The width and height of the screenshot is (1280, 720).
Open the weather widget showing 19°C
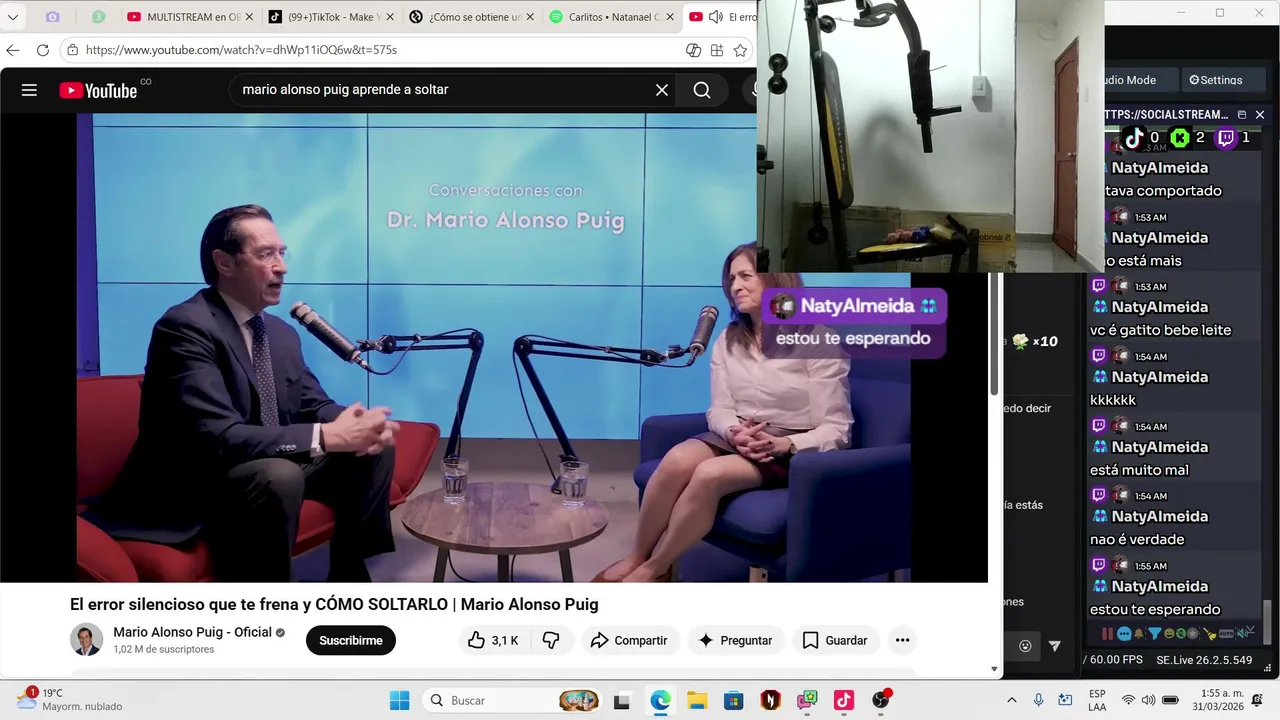[70, 700]
